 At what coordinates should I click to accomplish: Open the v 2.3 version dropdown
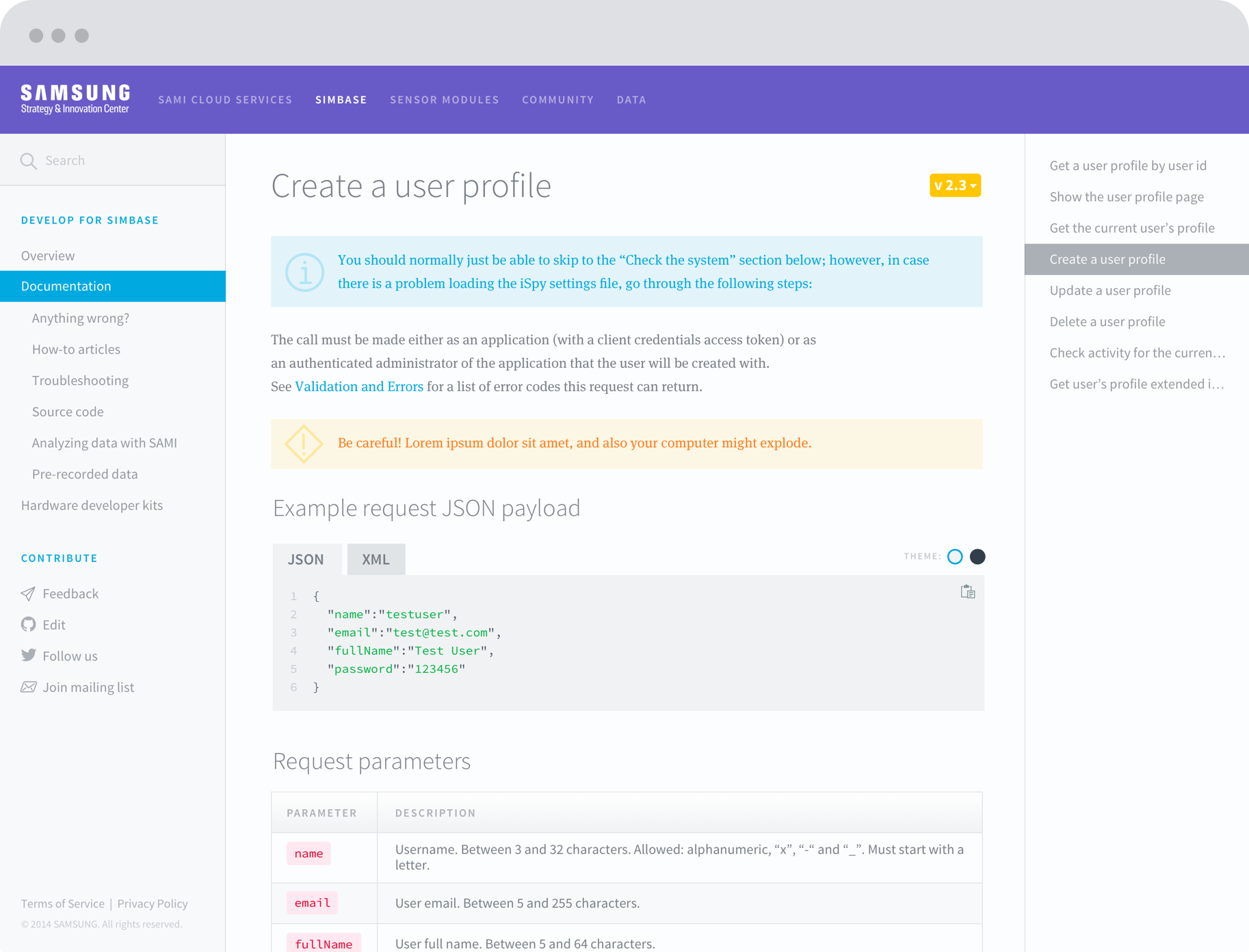pos(955,185)
